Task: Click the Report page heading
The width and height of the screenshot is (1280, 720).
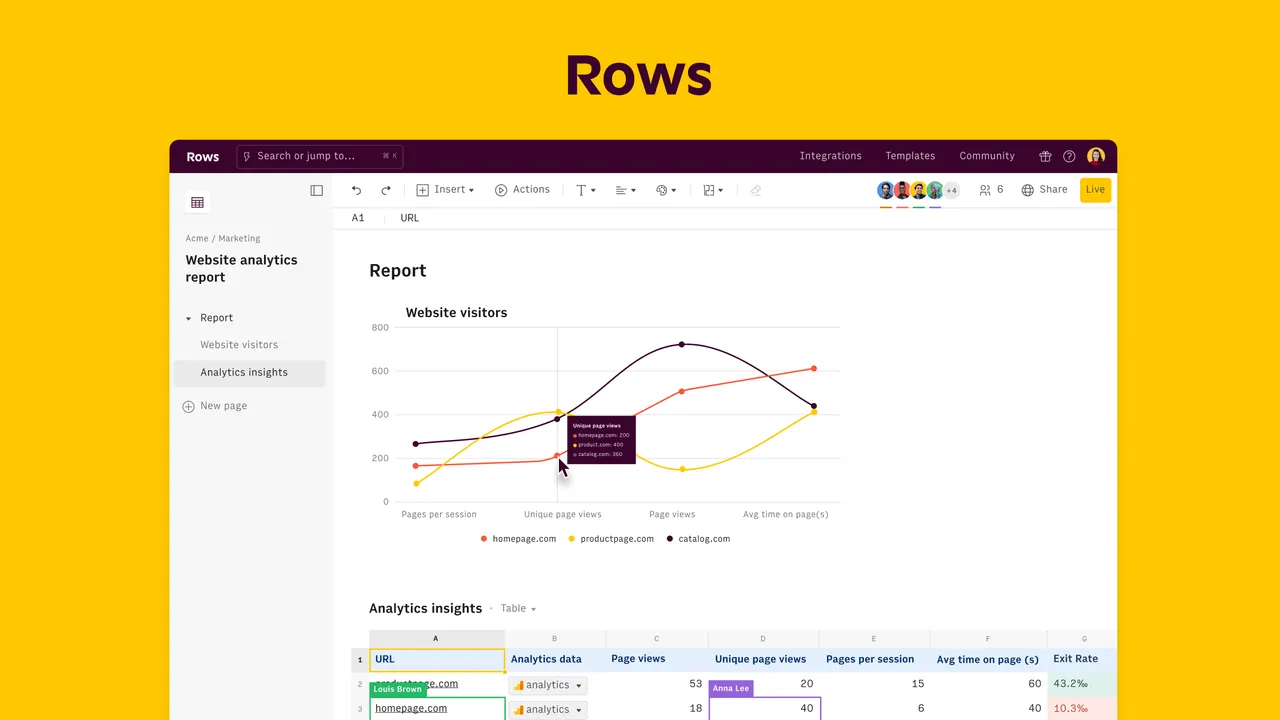Action: pyautogui.click(x=398, y=271)
